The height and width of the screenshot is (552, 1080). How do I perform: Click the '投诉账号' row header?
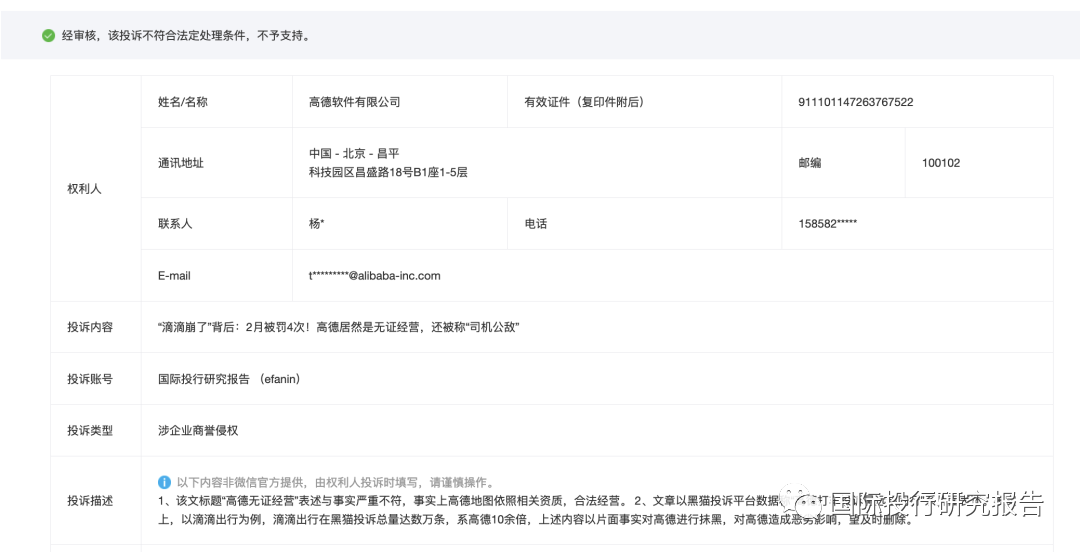click(x=96, y=378)
